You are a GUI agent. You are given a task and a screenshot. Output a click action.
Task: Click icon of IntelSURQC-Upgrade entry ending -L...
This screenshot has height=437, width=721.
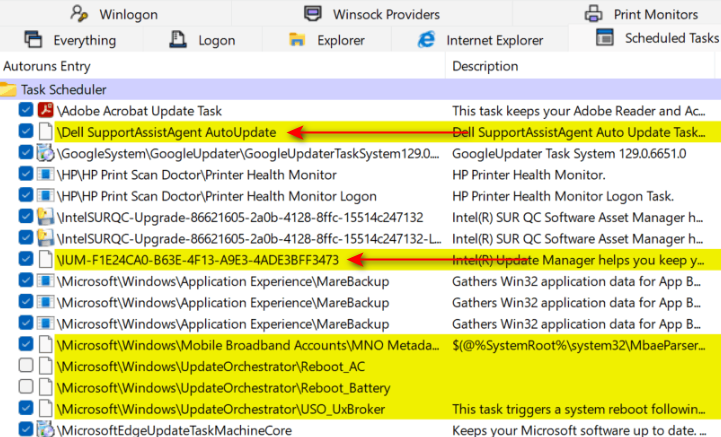pos(46,238)
